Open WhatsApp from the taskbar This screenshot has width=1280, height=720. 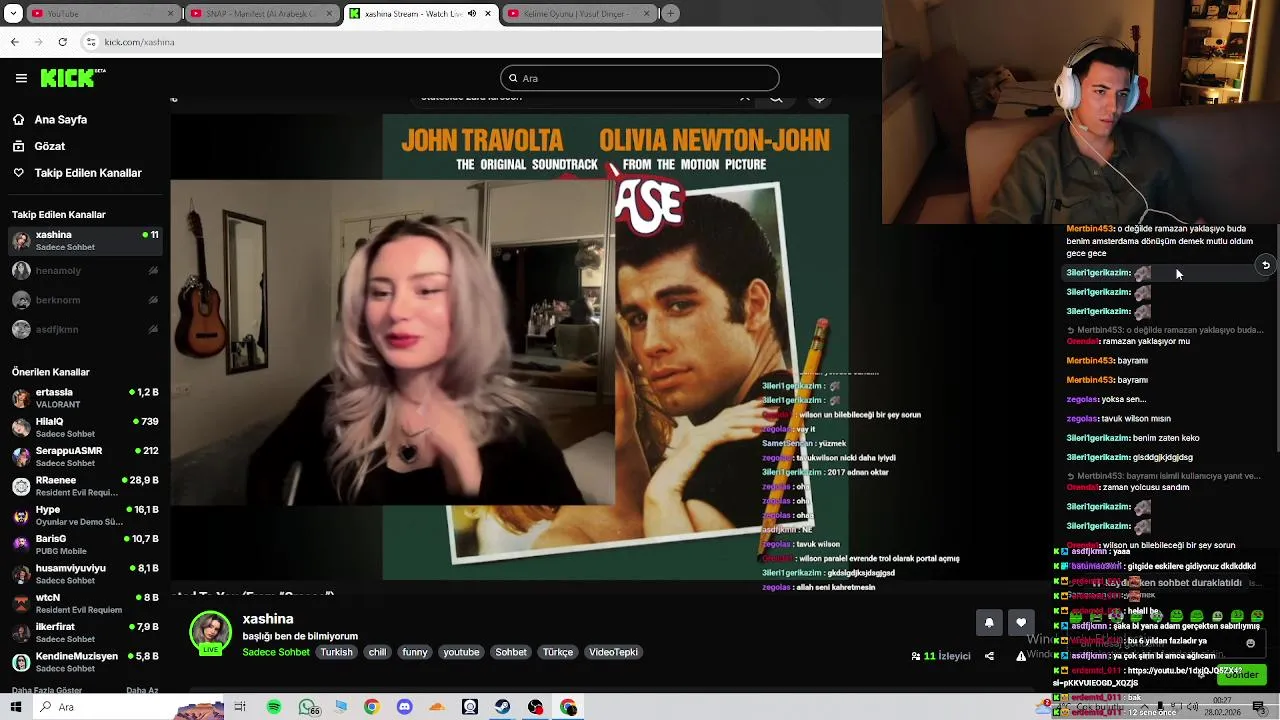[x=307, y=707]
